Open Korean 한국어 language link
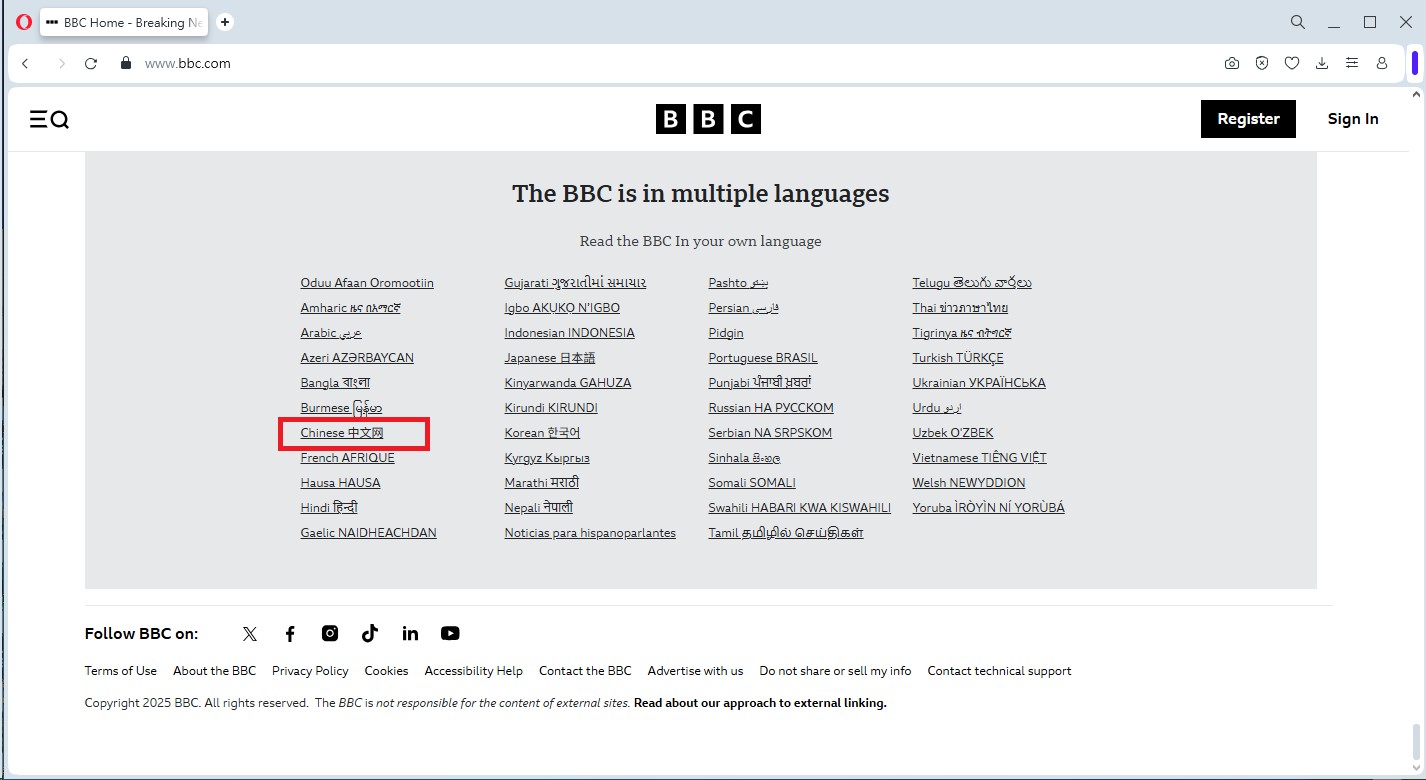Image resolution: width=1426 pixels, height=780 pixels. (542, 433)
